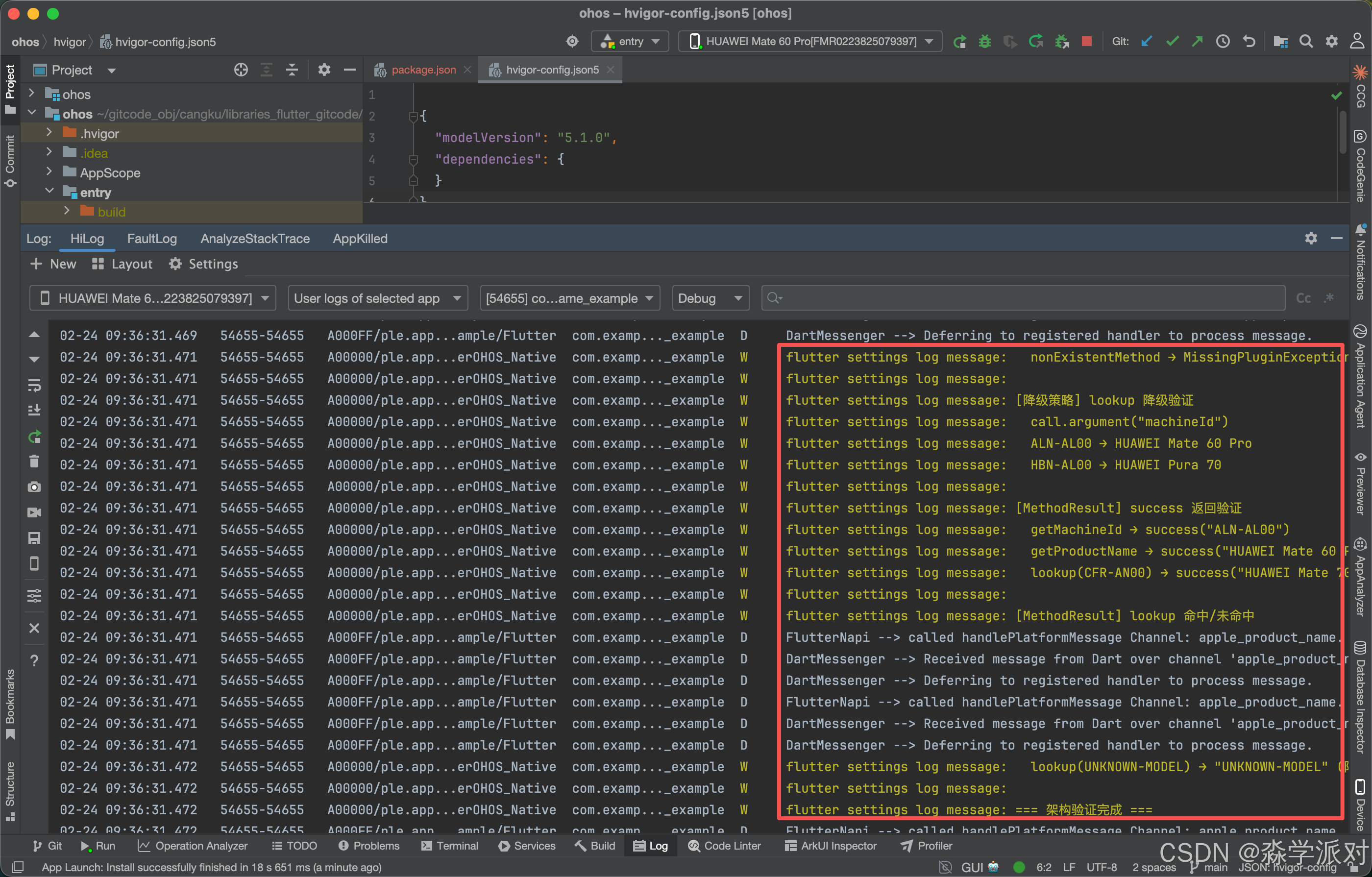Open the Git history clock icon
Screen dimensions: 1372x877
click(x=1223, y=42)
